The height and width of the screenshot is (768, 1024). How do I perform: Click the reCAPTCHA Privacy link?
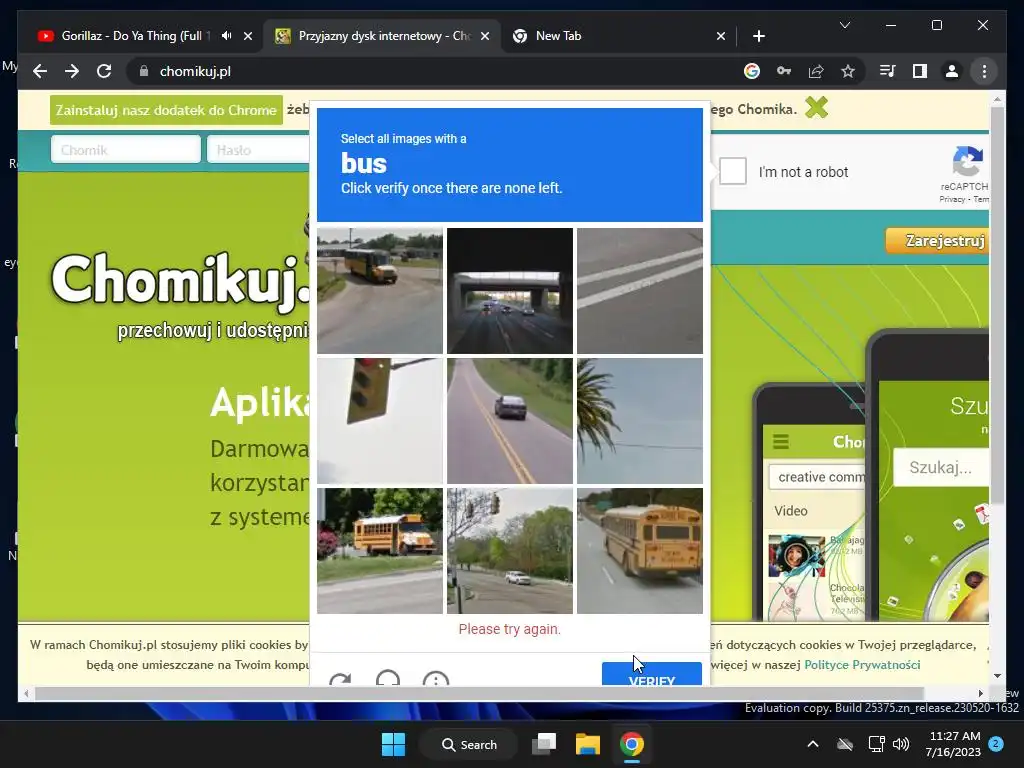pyautogui.click(x=952, y=199)
